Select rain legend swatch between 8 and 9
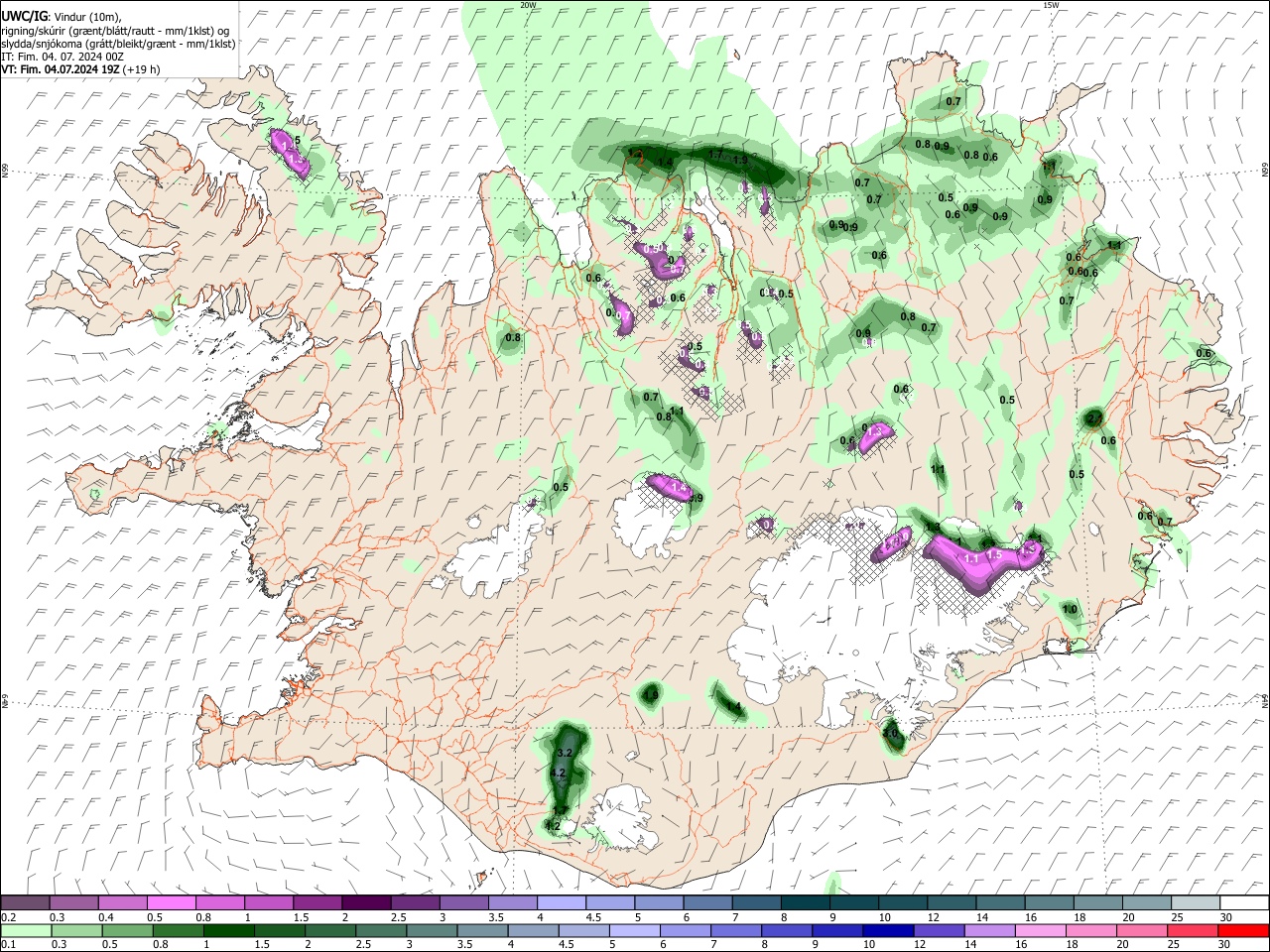Image resolution: width=1270 pixels, height=952 pixels. (785, 930)
